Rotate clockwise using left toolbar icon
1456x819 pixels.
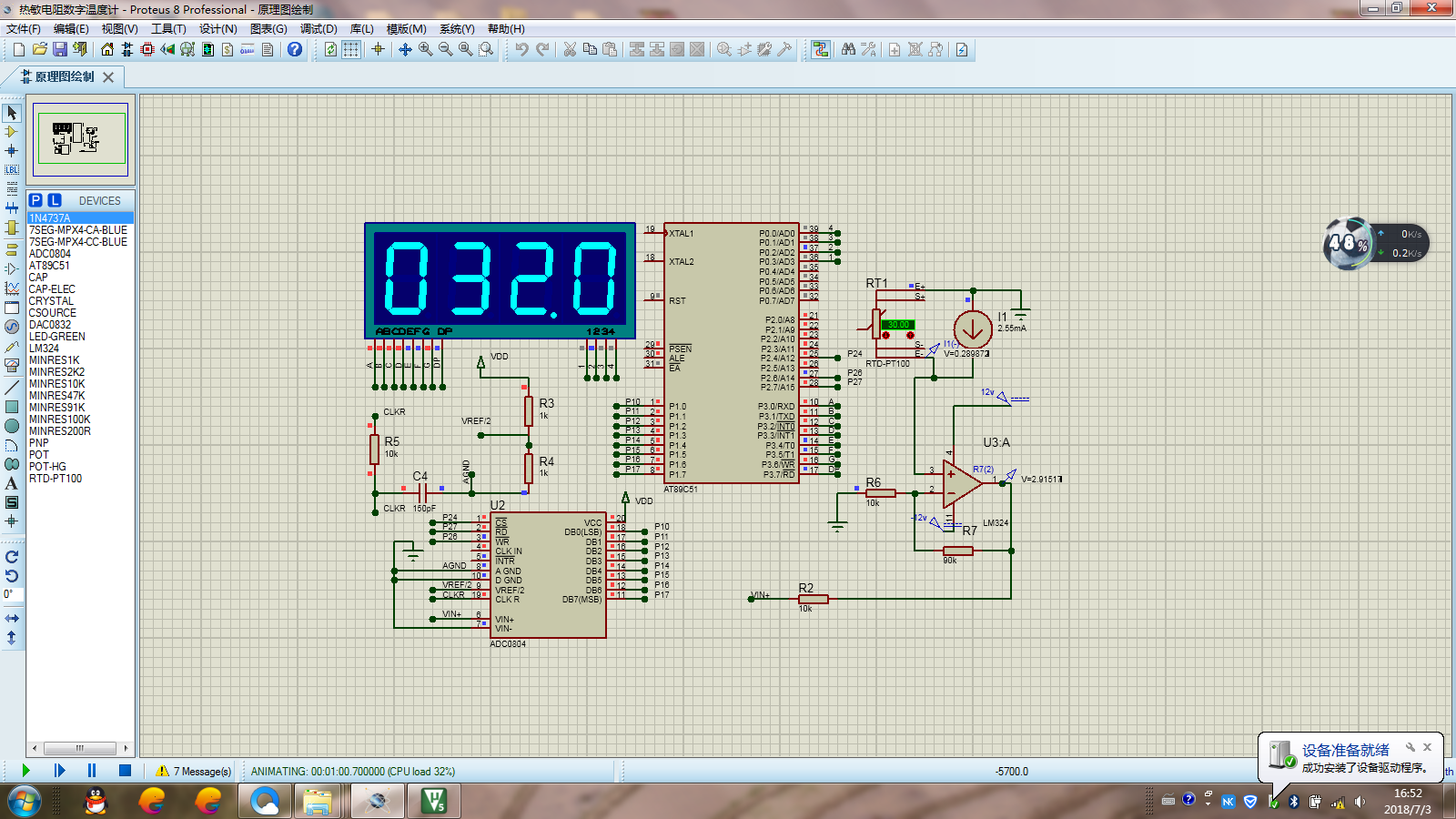click(x=12, y=557)
